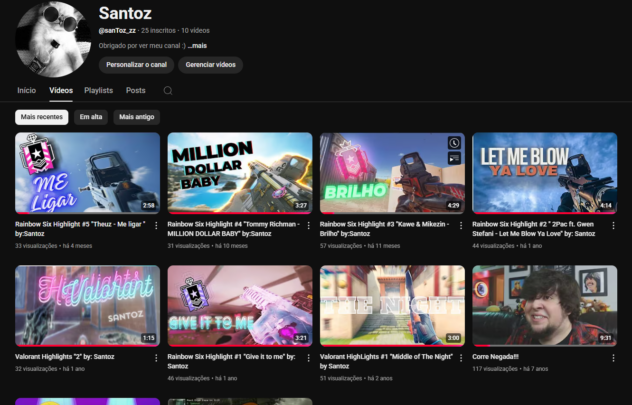Click the @sanToz_zz channel handle
This screenshot has height=405, width=632.
click(x=117, y=31)
